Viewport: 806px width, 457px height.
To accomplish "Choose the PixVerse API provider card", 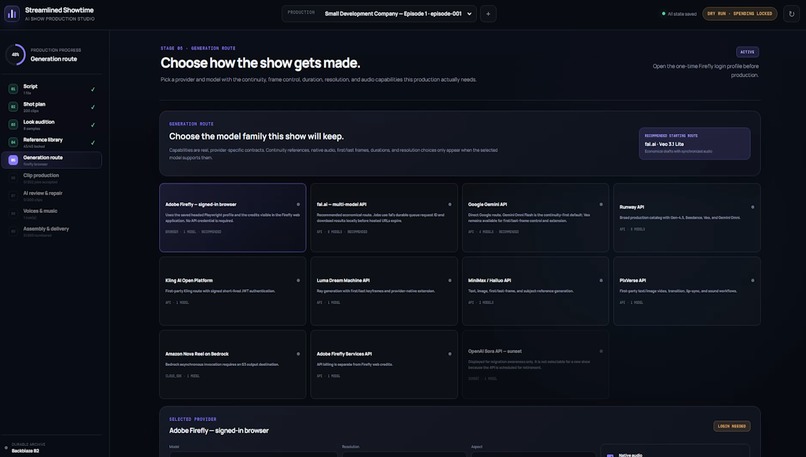I will pyautogui.click(x=687, y=291).
